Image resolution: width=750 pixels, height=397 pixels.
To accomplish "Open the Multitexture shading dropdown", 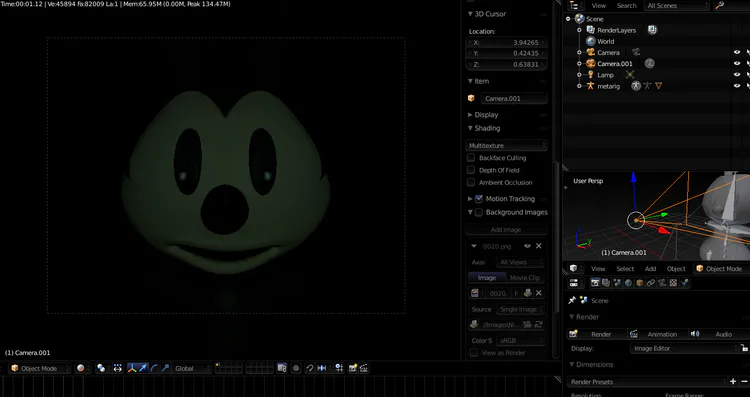I will tap(506, 145).
